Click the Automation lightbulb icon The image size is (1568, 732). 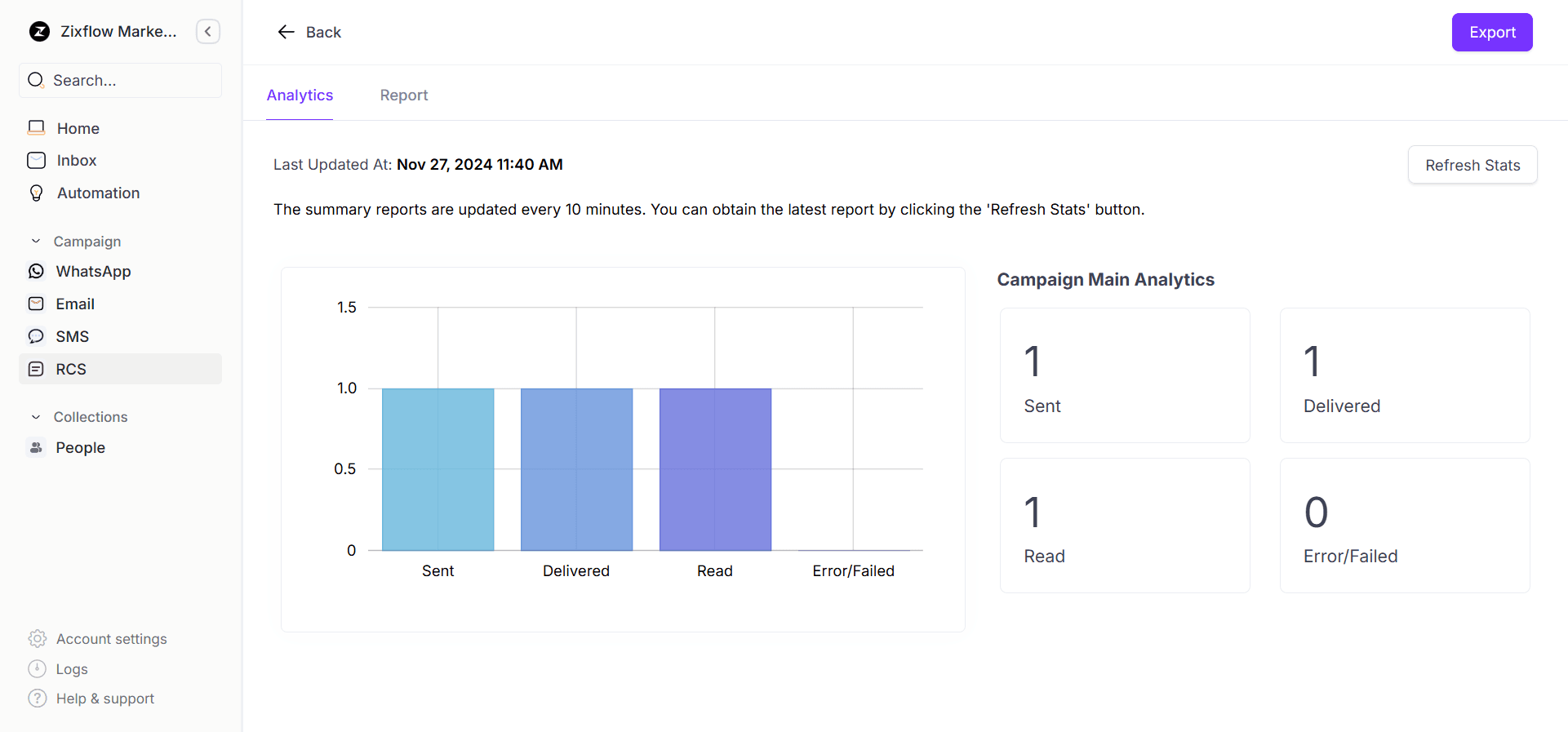37,193
